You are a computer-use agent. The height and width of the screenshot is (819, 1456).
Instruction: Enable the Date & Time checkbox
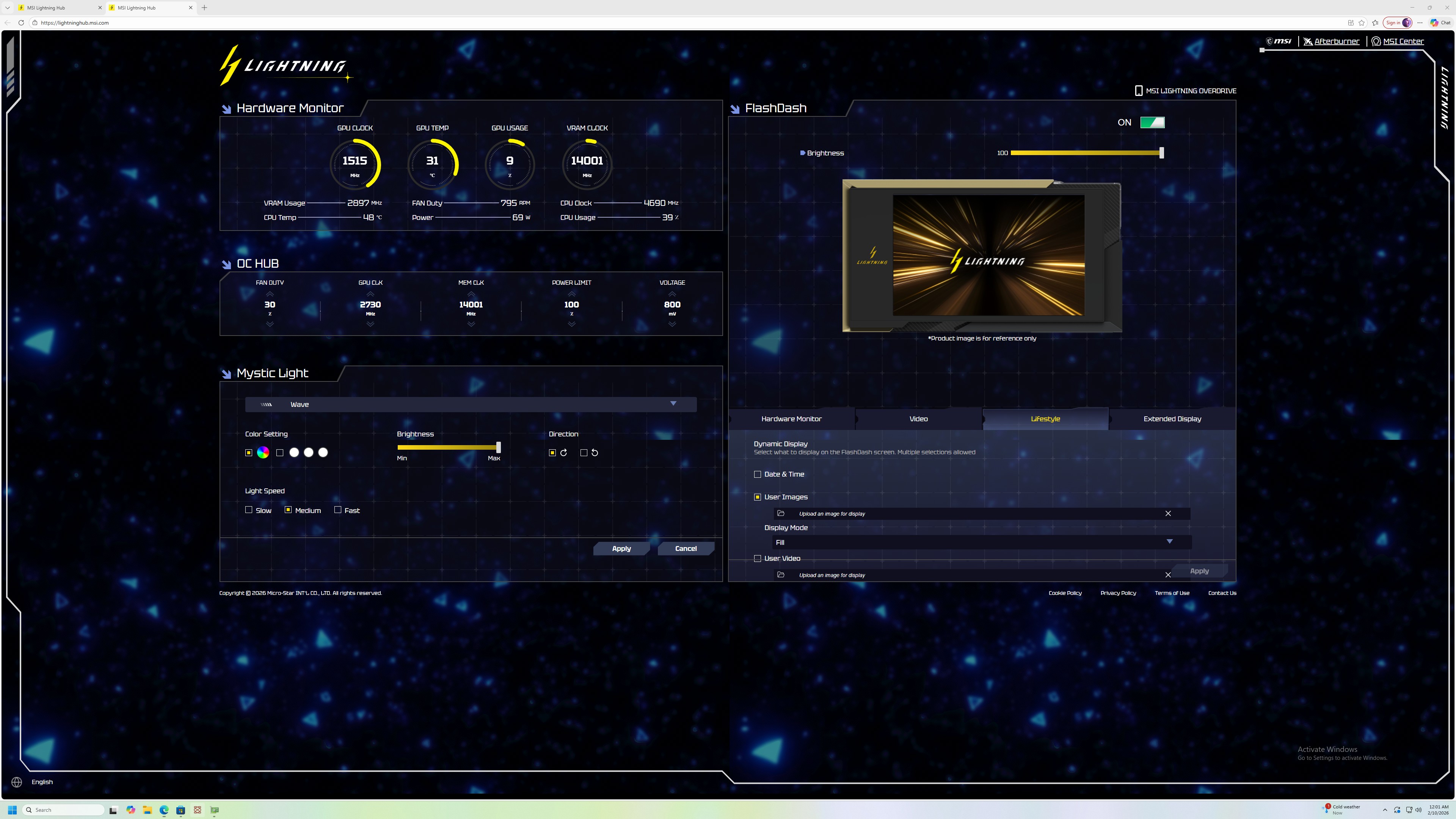pyautogui.click(x=758, y=474)
